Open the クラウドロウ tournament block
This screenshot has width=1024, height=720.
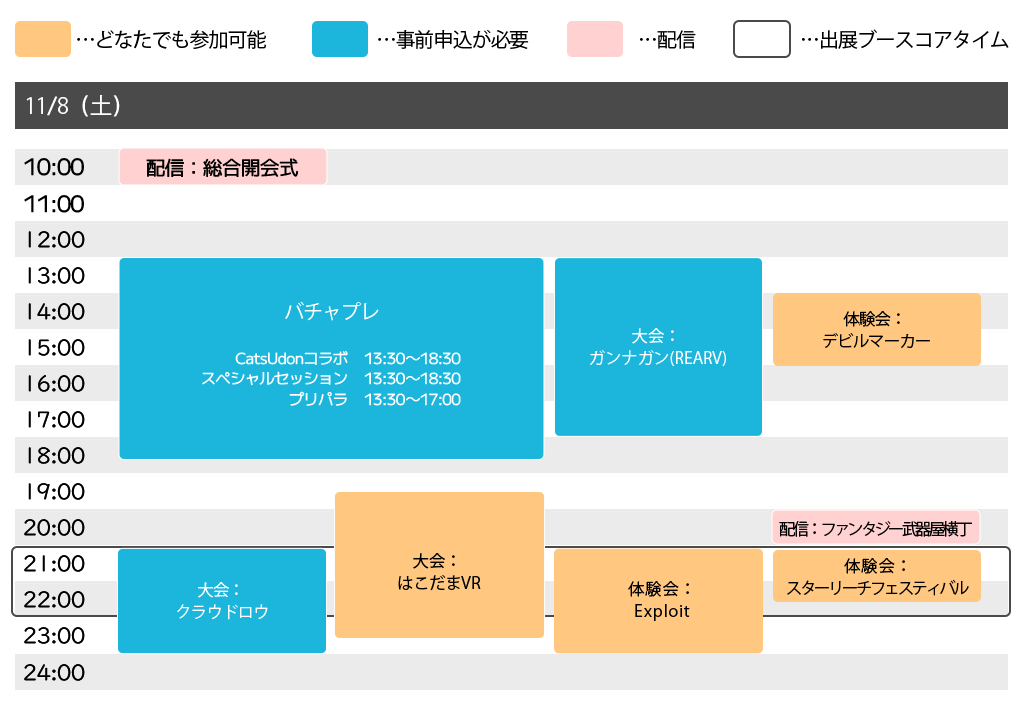[x=222, y=601]
